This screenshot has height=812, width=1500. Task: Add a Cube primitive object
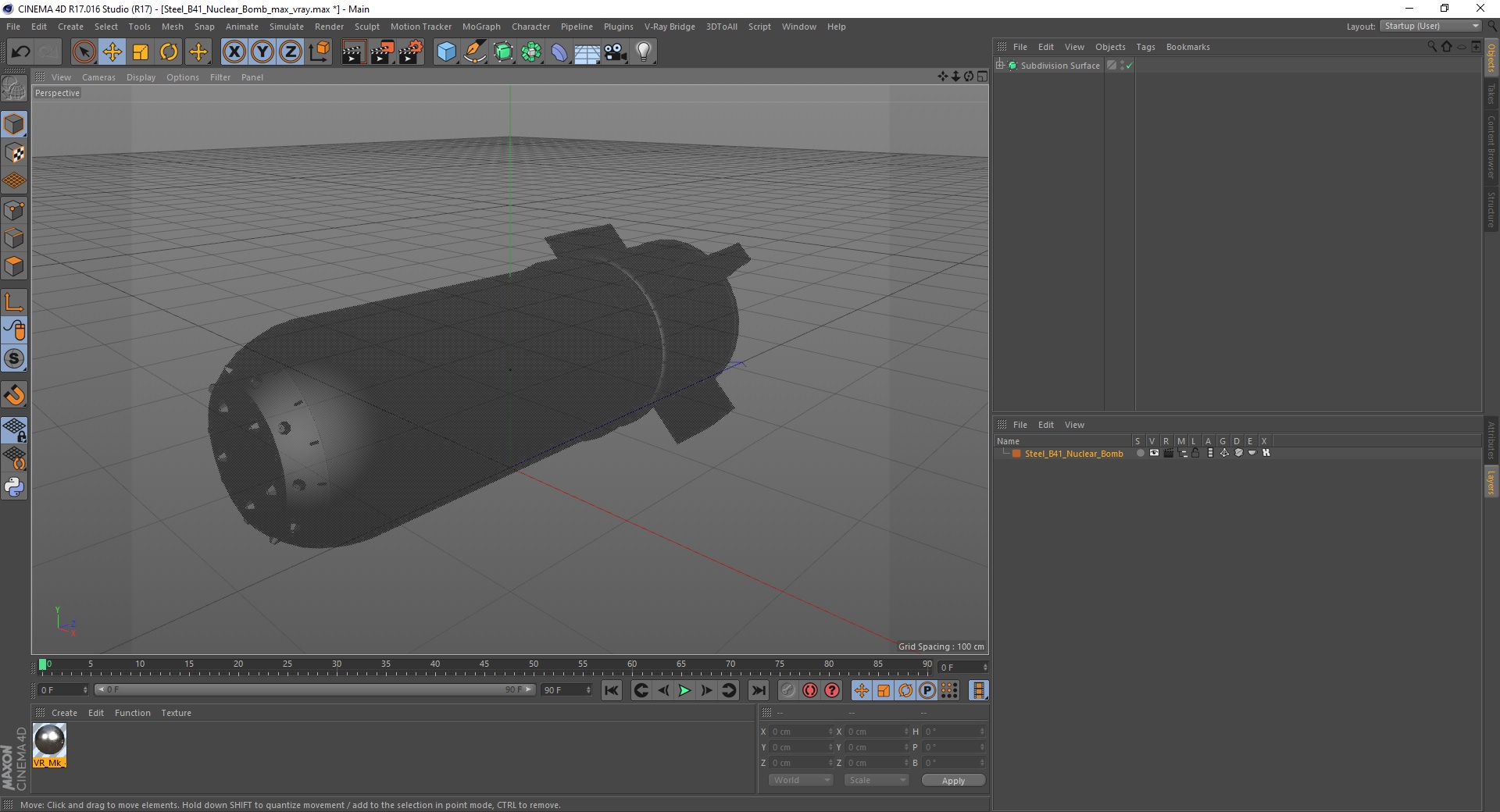coord(446,52)
